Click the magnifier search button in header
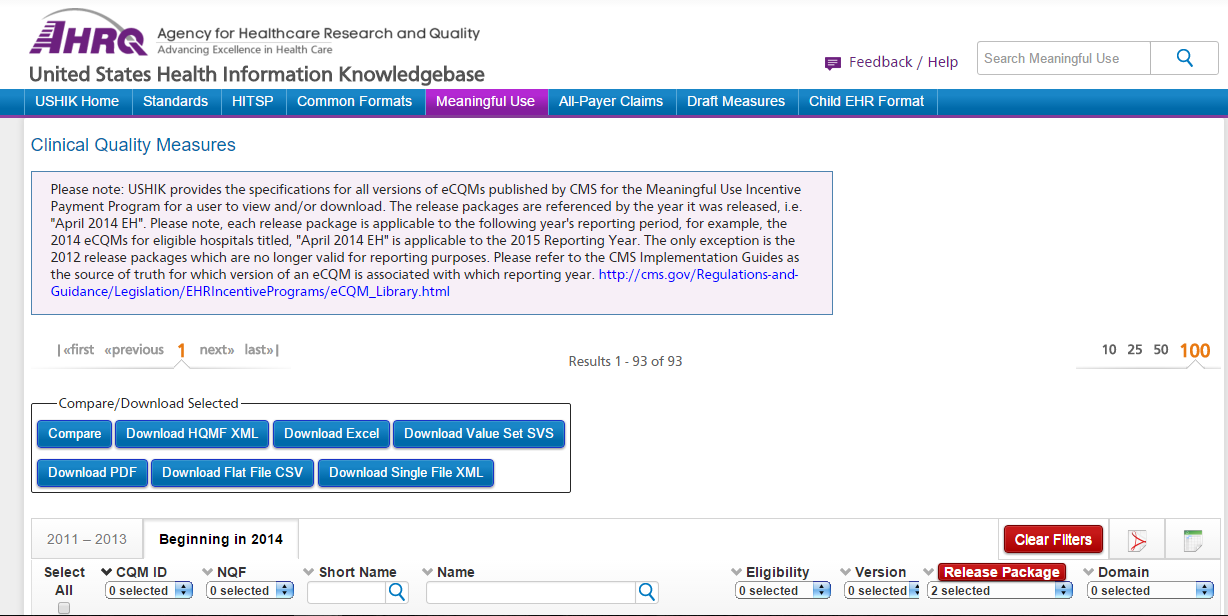The width and height of the screenshot is (1228, 616). point(1184,58)
